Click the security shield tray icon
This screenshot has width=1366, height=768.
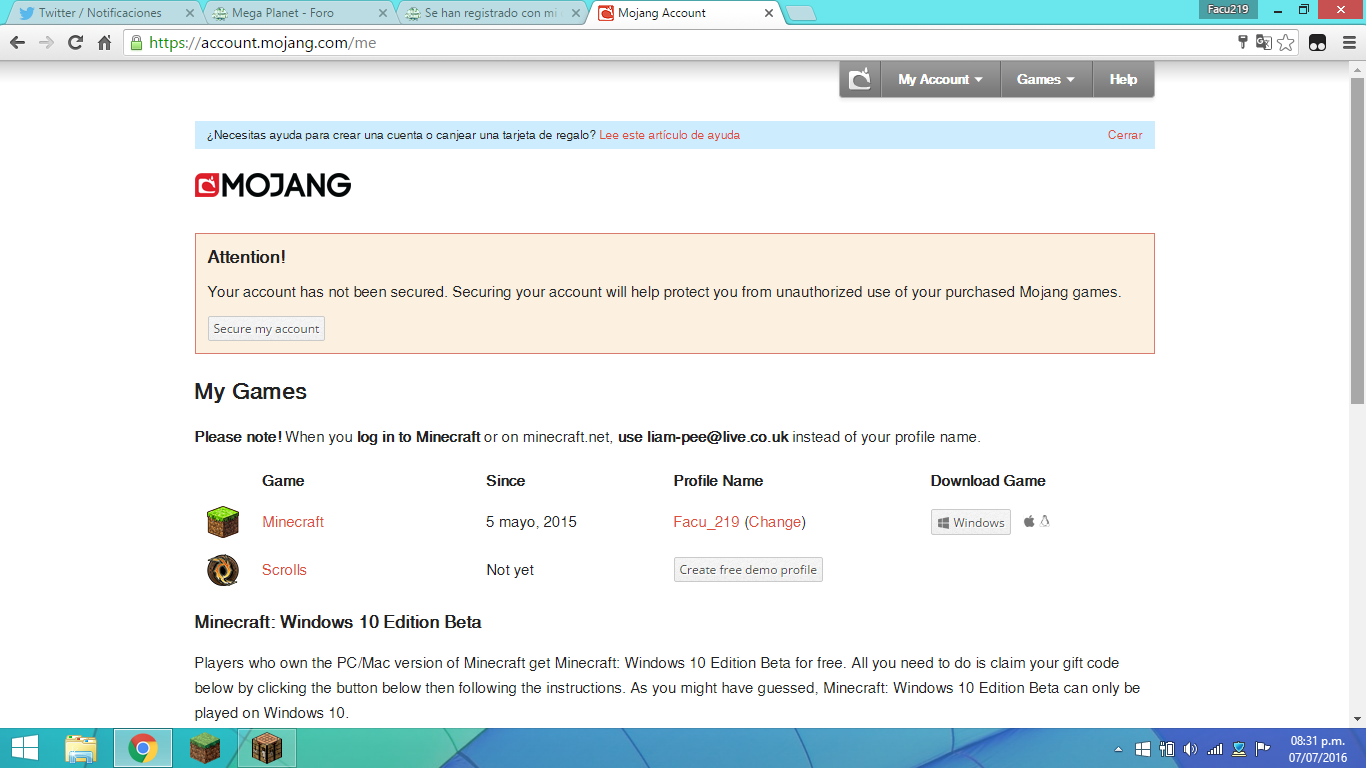[1239, 748]
